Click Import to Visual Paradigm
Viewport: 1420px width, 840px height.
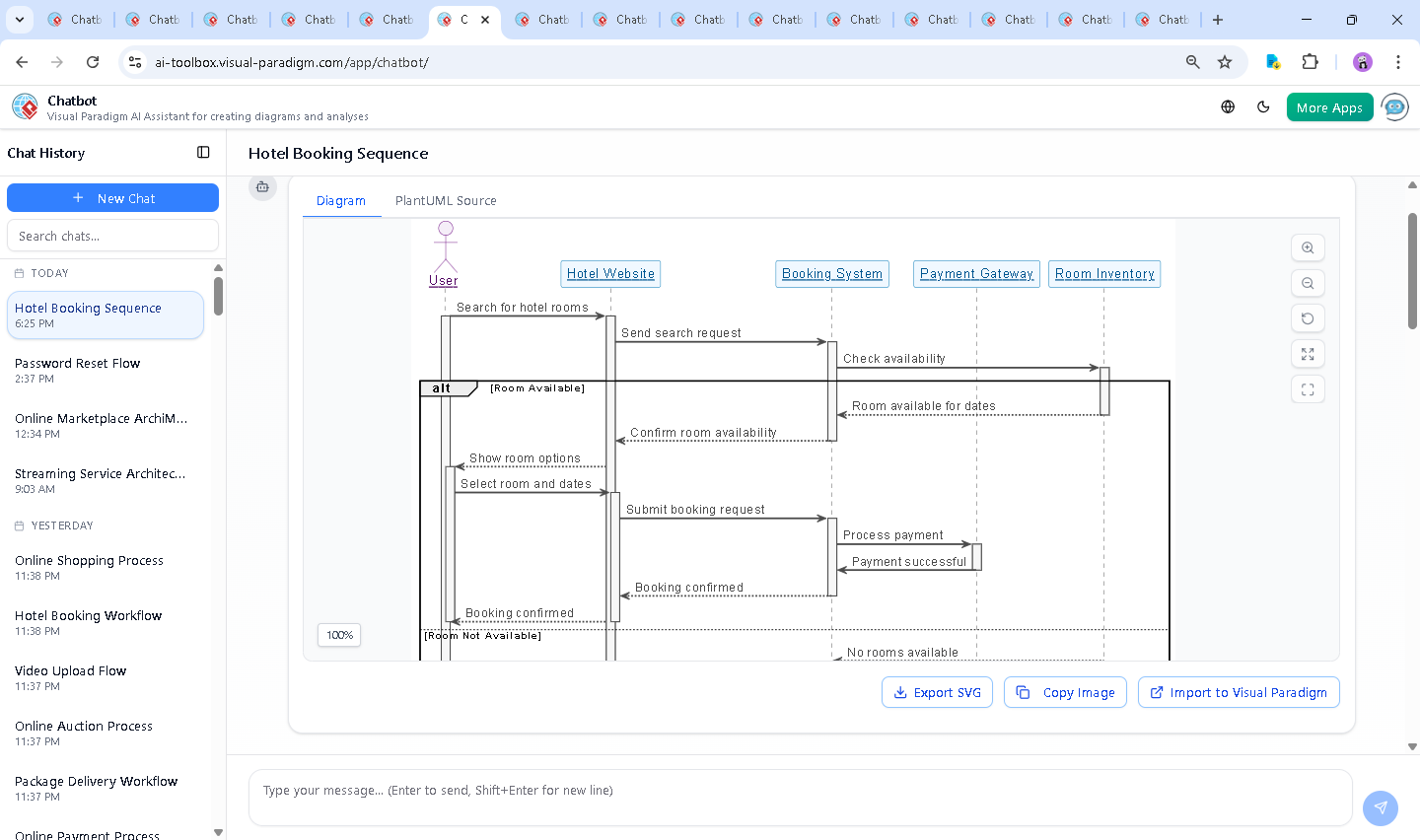(x=1239, y=692)
